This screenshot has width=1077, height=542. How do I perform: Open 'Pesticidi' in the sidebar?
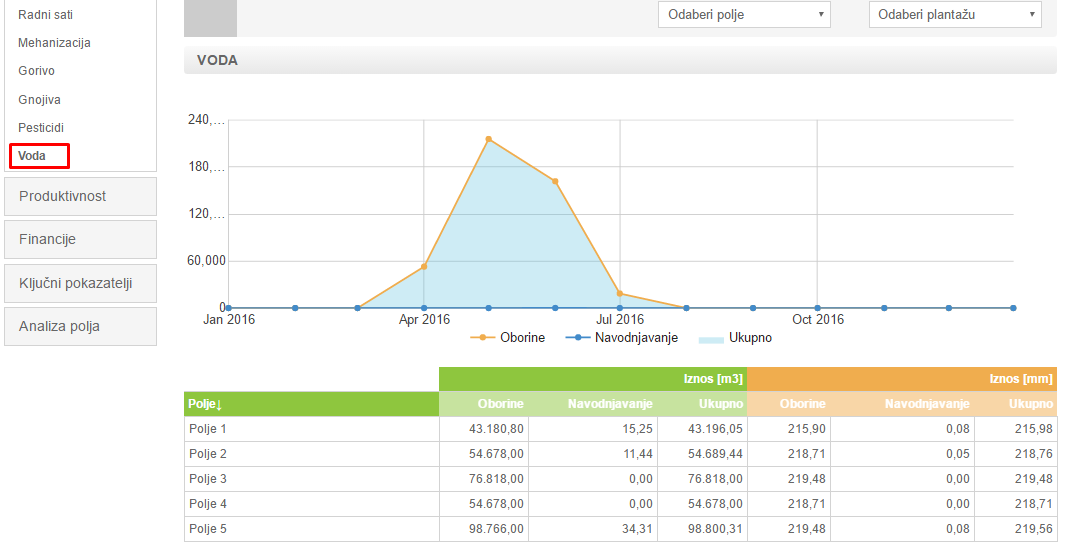[41, 128]
